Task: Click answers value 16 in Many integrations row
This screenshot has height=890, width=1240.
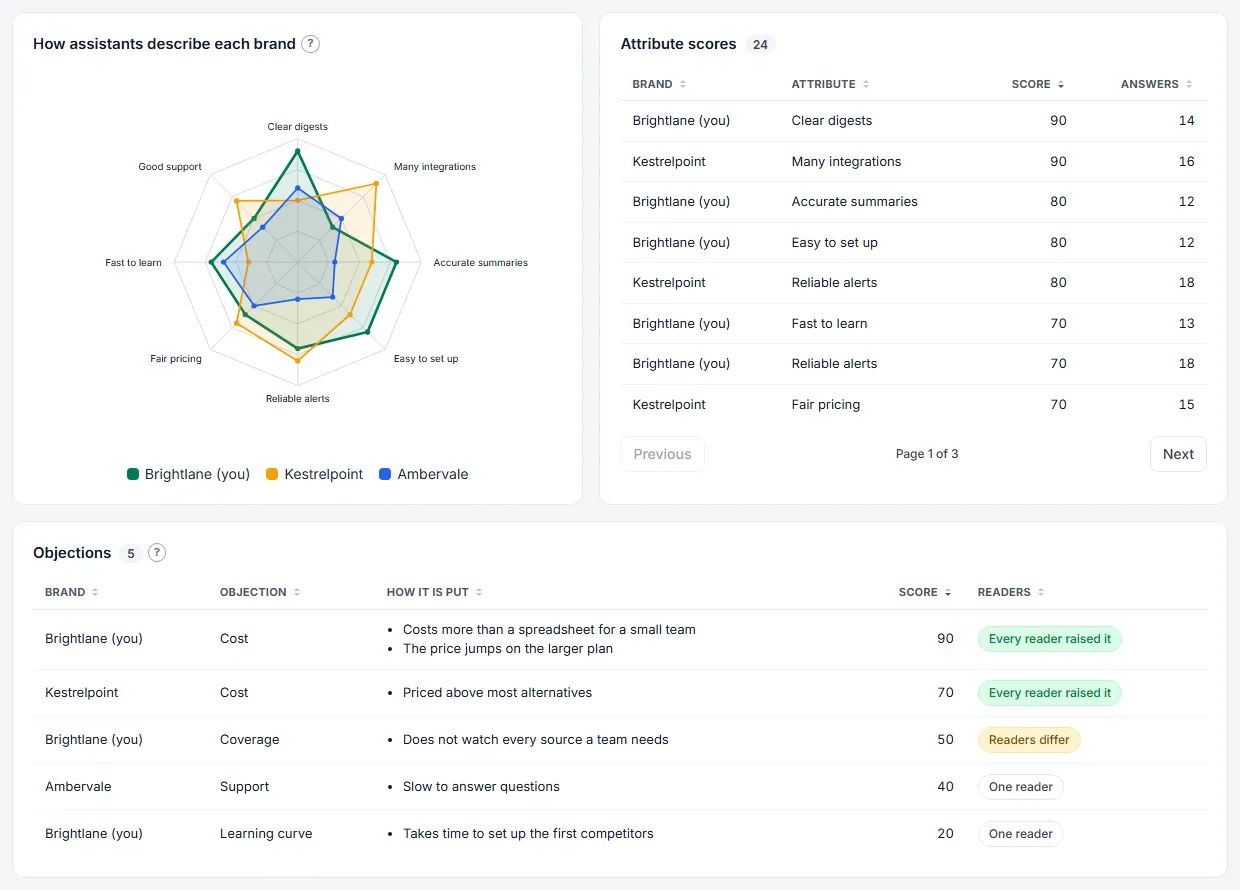Action: (1186, 162)
